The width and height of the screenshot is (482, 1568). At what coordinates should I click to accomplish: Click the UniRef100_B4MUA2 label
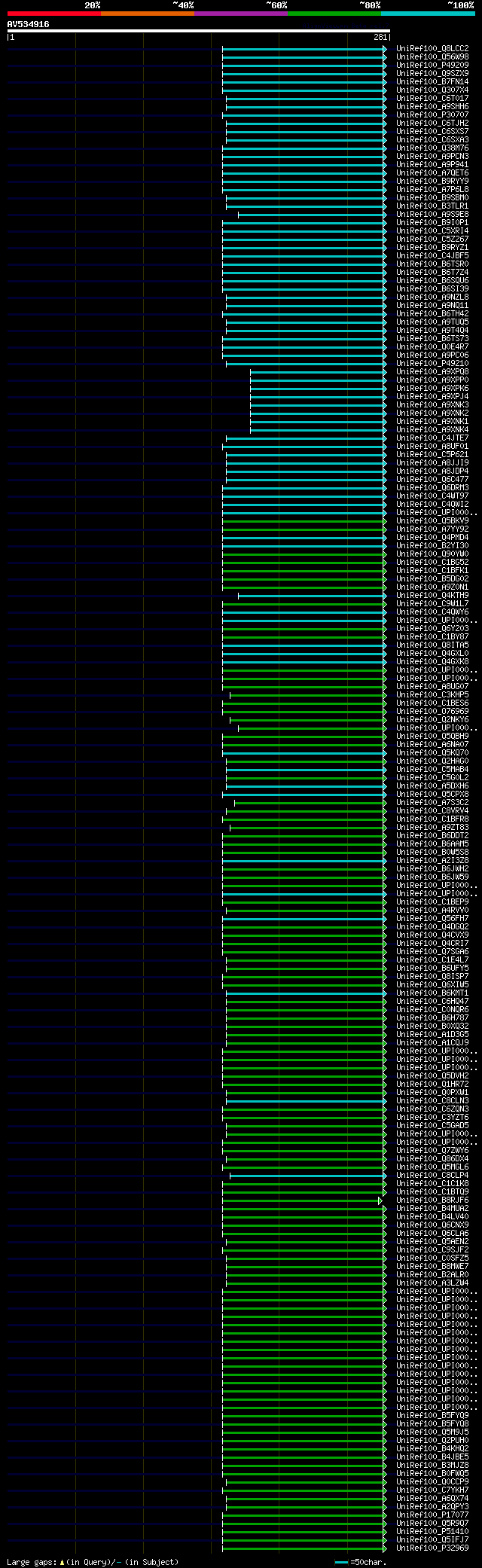[432, 1208]
